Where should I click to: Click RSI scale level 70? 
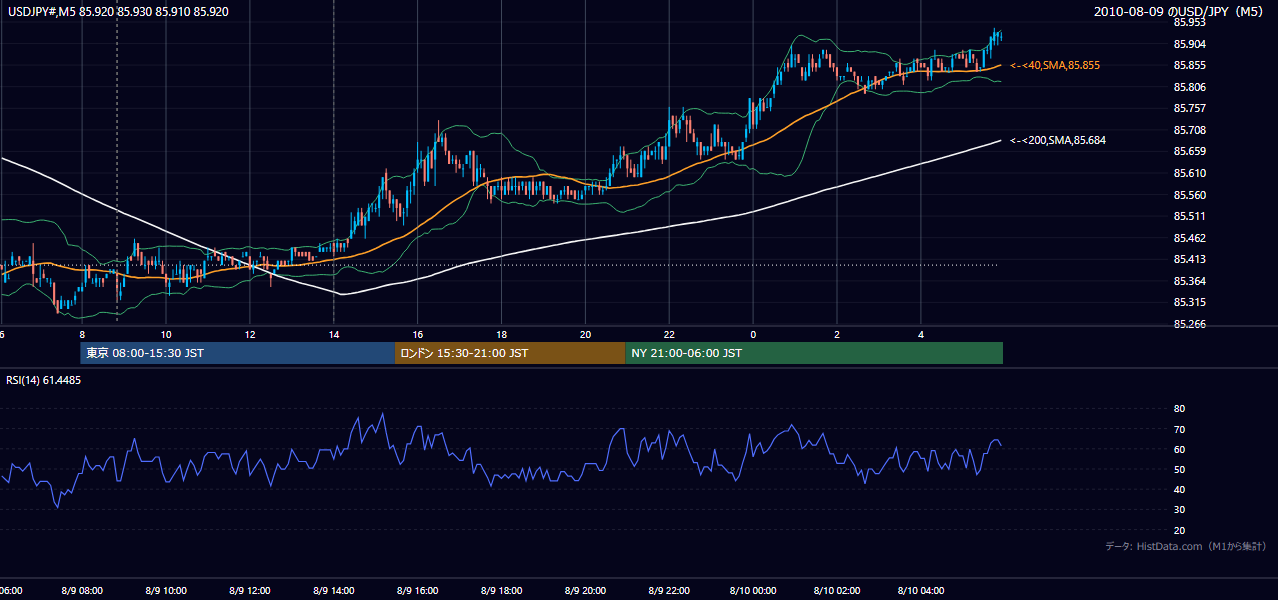coord(1179,429)
